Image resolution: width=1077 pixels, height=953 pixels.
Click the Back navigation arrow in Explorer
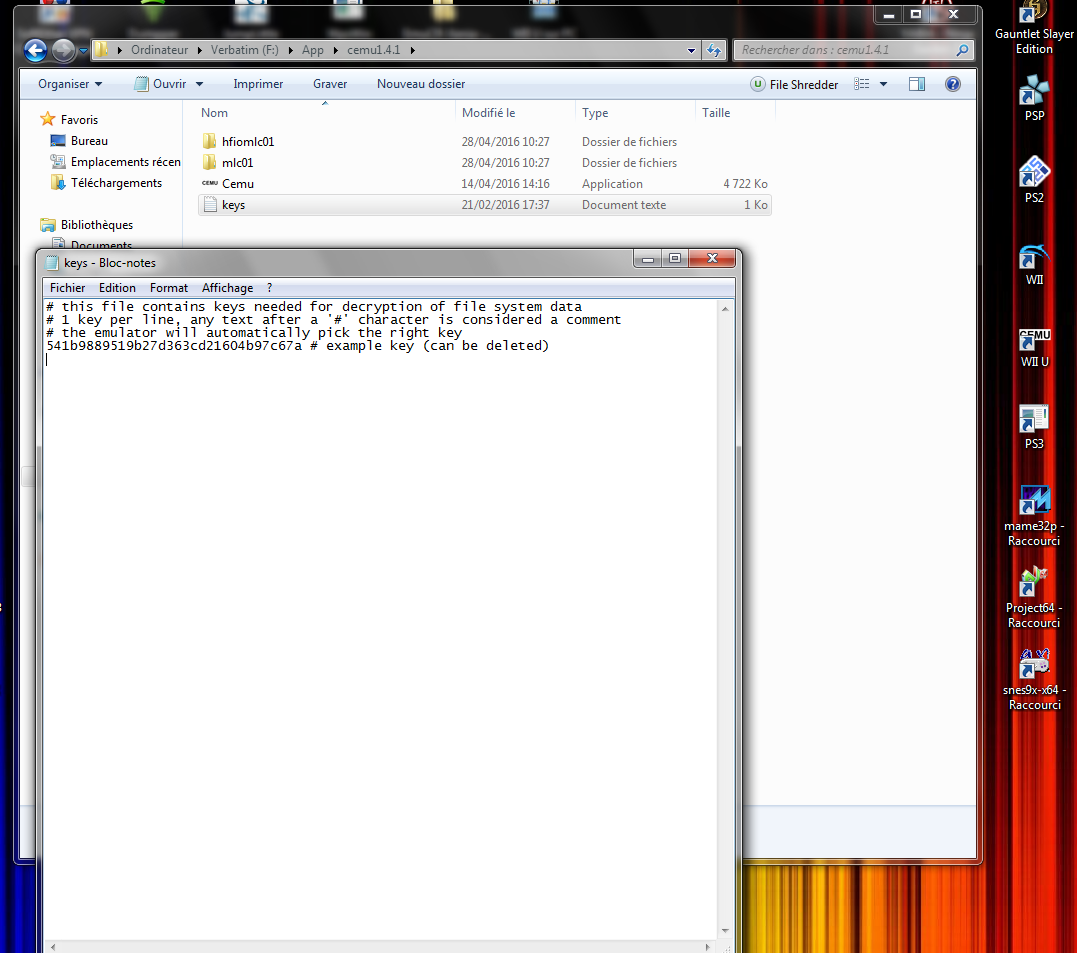pyautogui.click(x=36, y=50)
